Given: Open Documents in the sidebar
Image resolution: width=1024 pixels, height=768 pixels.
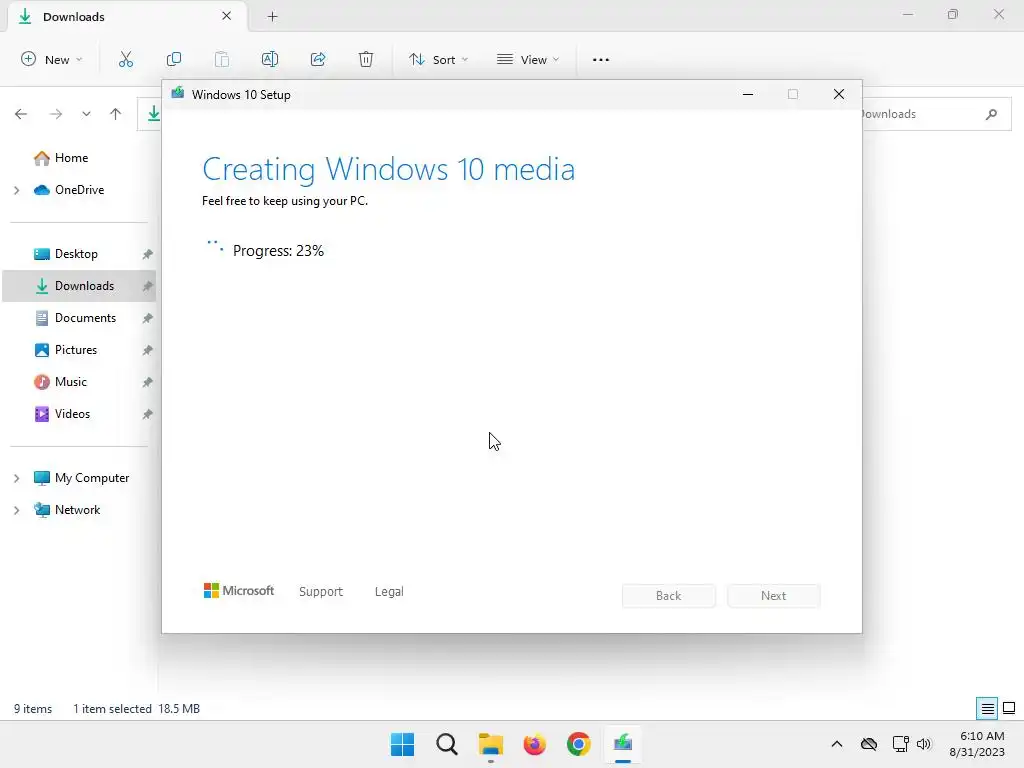Looking at the screenshot, I should [85, 318].
